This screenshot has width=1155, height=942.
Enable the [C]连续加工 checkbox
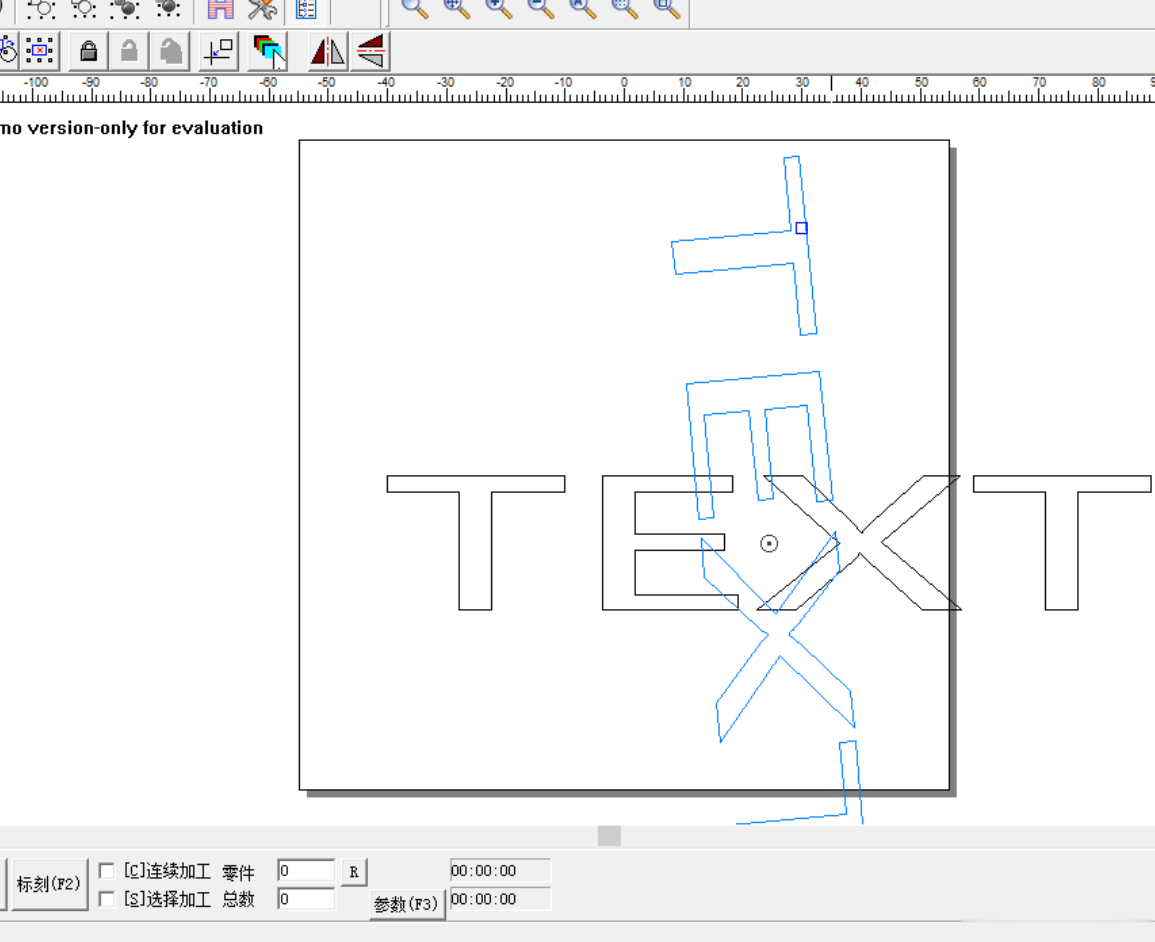107,871
